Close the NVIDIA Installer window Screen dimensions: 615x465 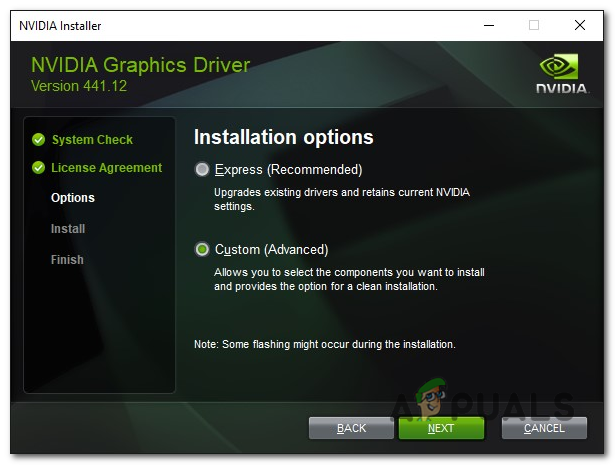[580, 25]
